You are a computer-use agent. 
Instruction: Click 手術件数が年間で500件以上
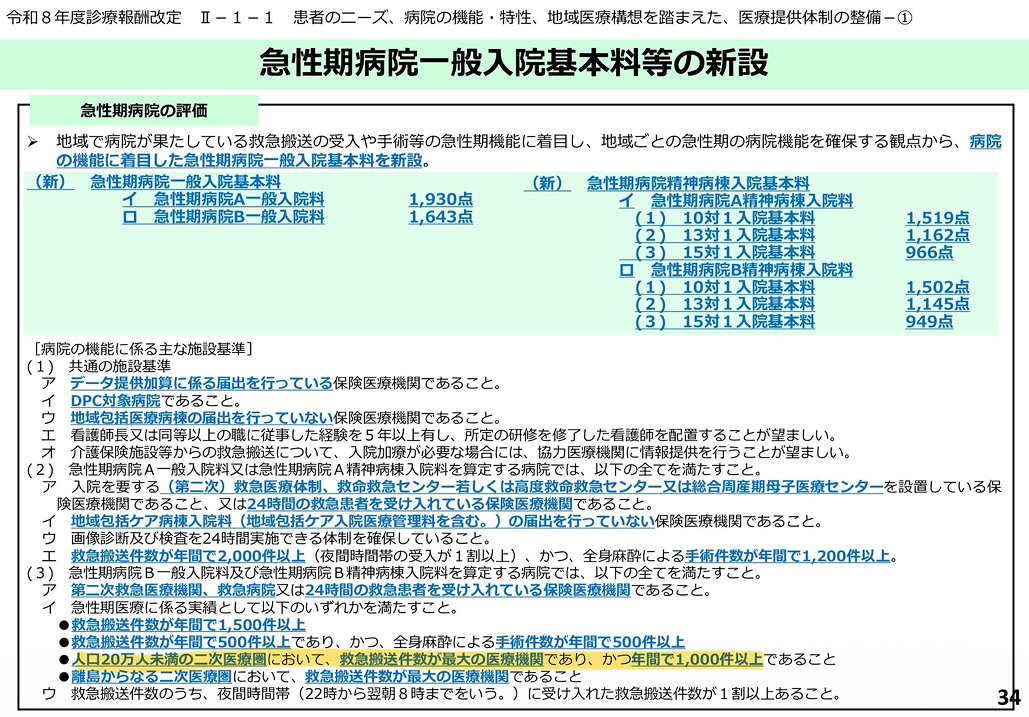[x=590, y=642]
